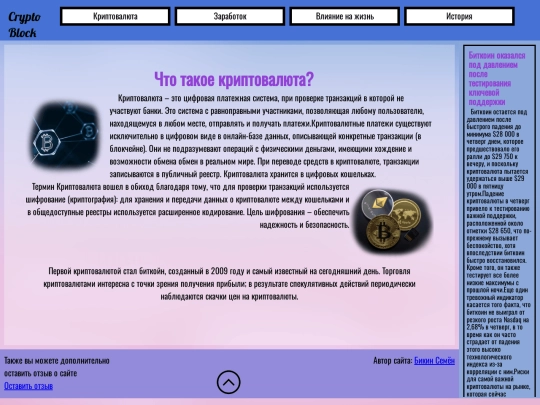Open the Влияние на жизнь navigation button
540x405 pixels.
(x=345, y=16)
